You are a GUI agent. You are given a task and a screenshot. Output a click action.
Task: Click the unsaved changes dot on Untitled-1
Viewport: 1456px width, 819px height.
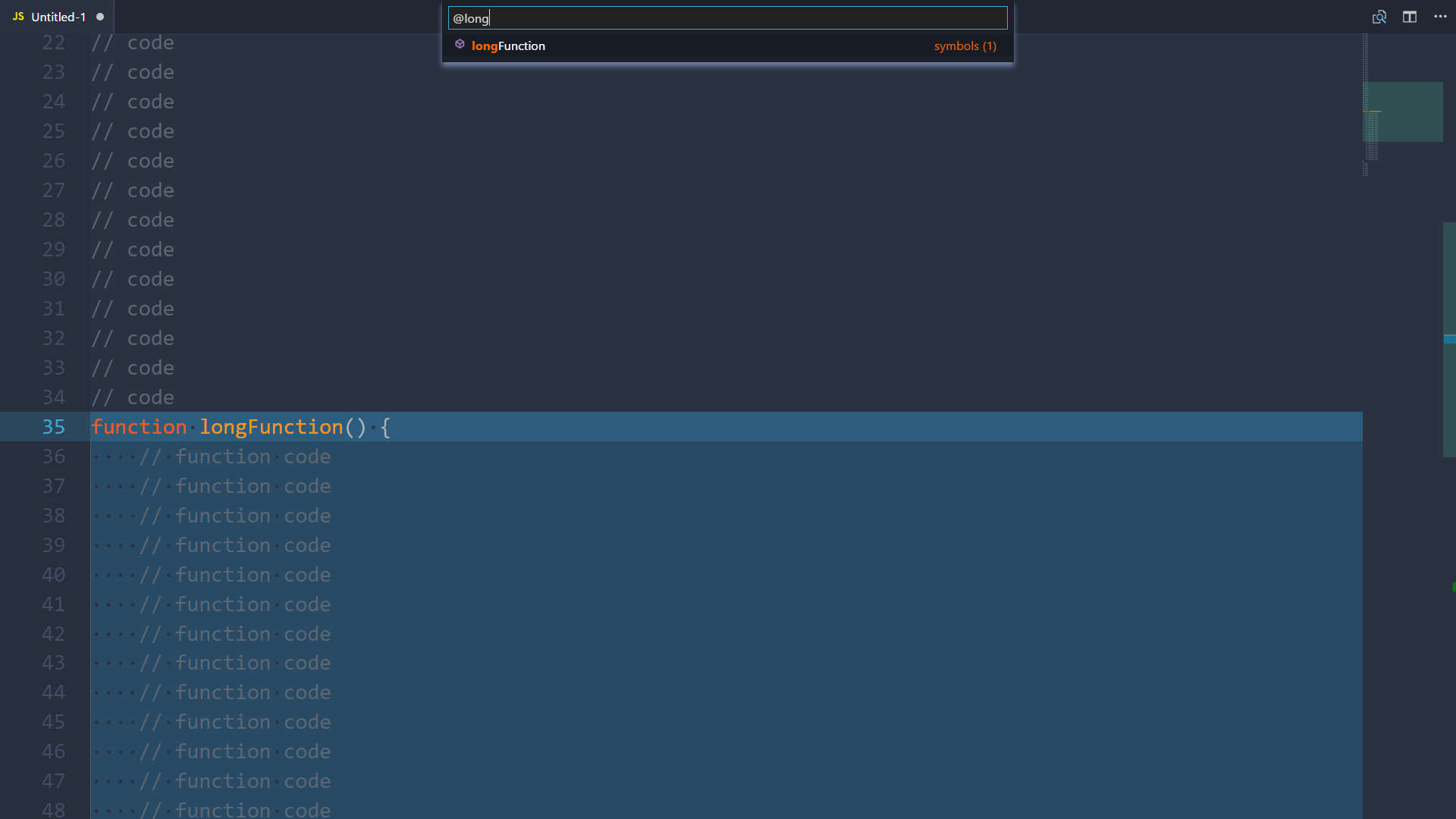pyautogui.click(x=99, y=16)
